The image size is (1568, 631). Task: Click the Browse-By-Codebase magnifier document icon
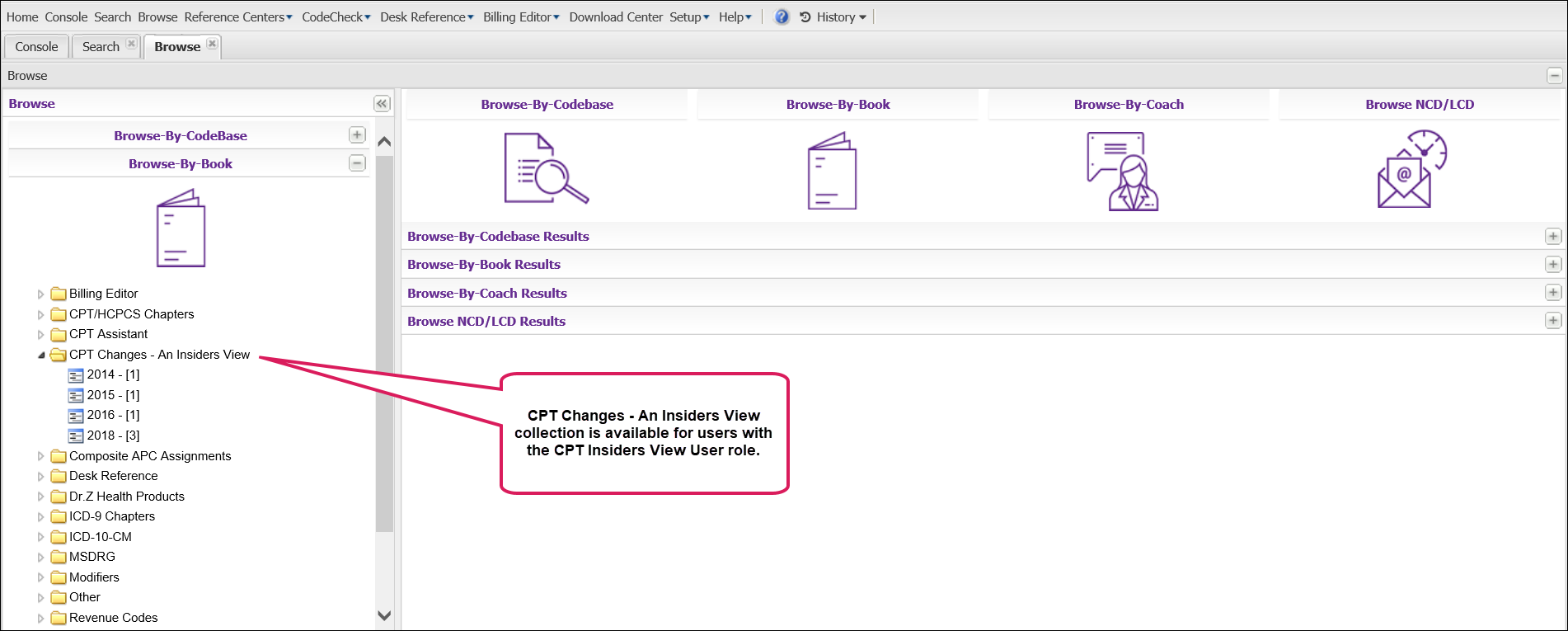pyautogui.click(x=546, y=169)
